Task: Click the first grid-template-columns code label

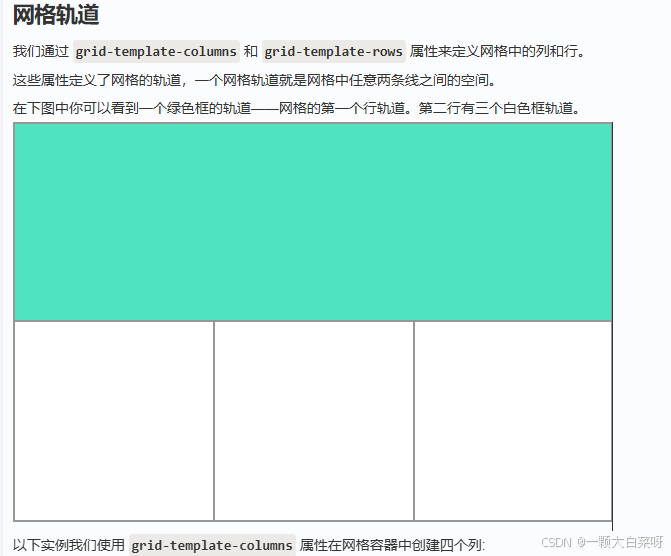Action: point(156,51)
